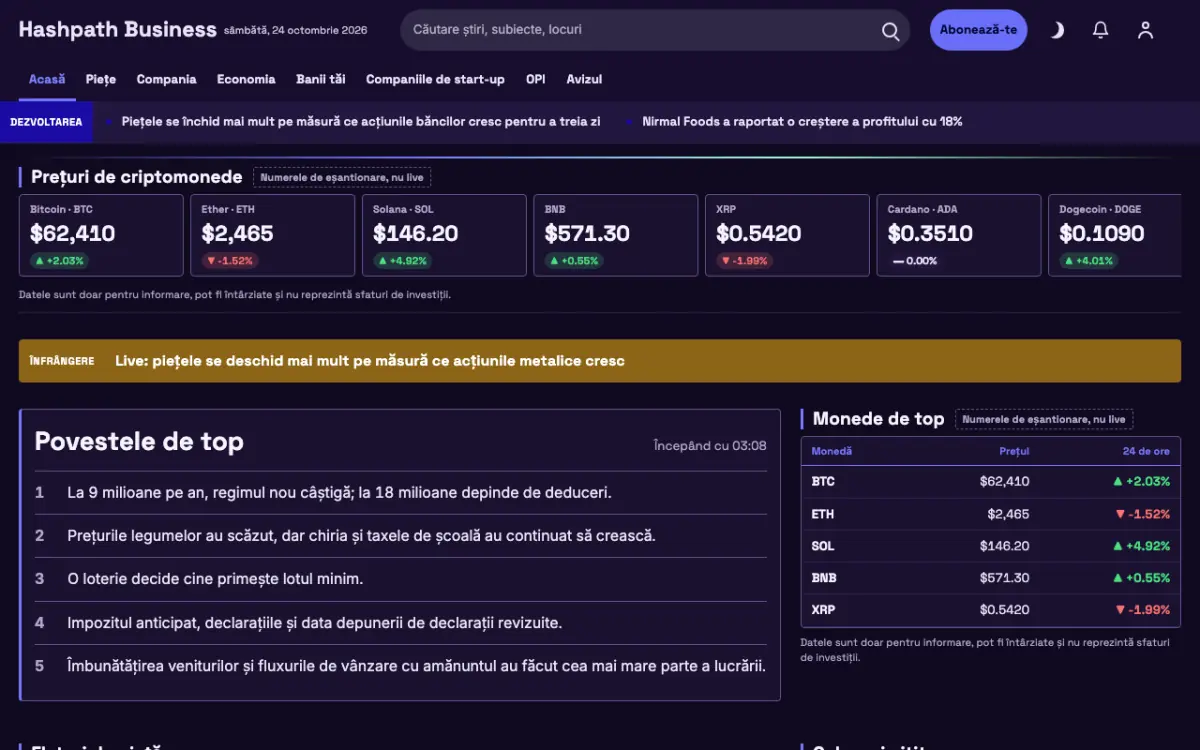The width and height of the screenshot is (1200, 750).
Task: Open the Compania tab
Action: (x=166, y=80)
